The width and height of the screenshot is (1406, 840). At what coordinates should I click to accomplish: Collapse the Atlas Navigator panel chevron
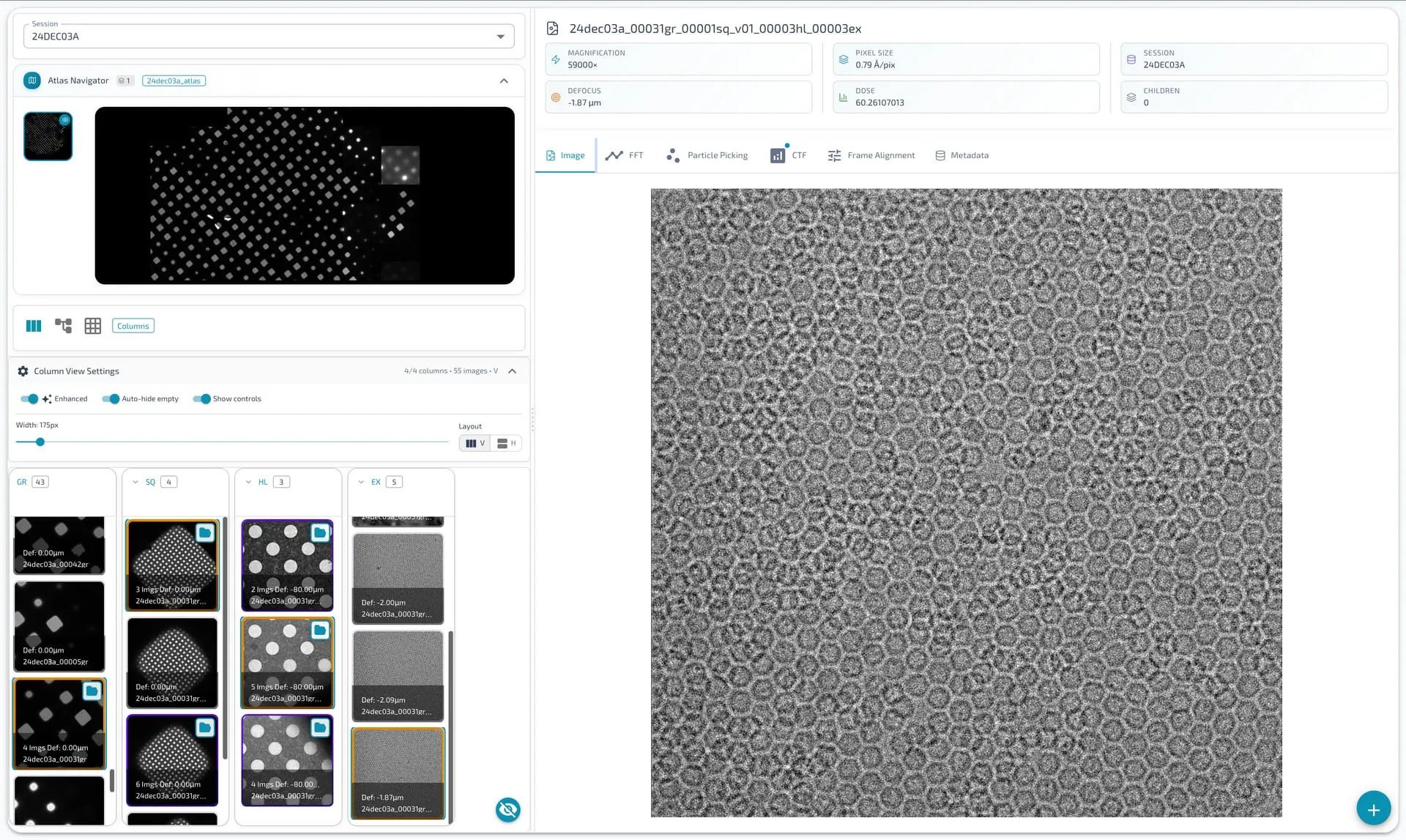(504, 81)
